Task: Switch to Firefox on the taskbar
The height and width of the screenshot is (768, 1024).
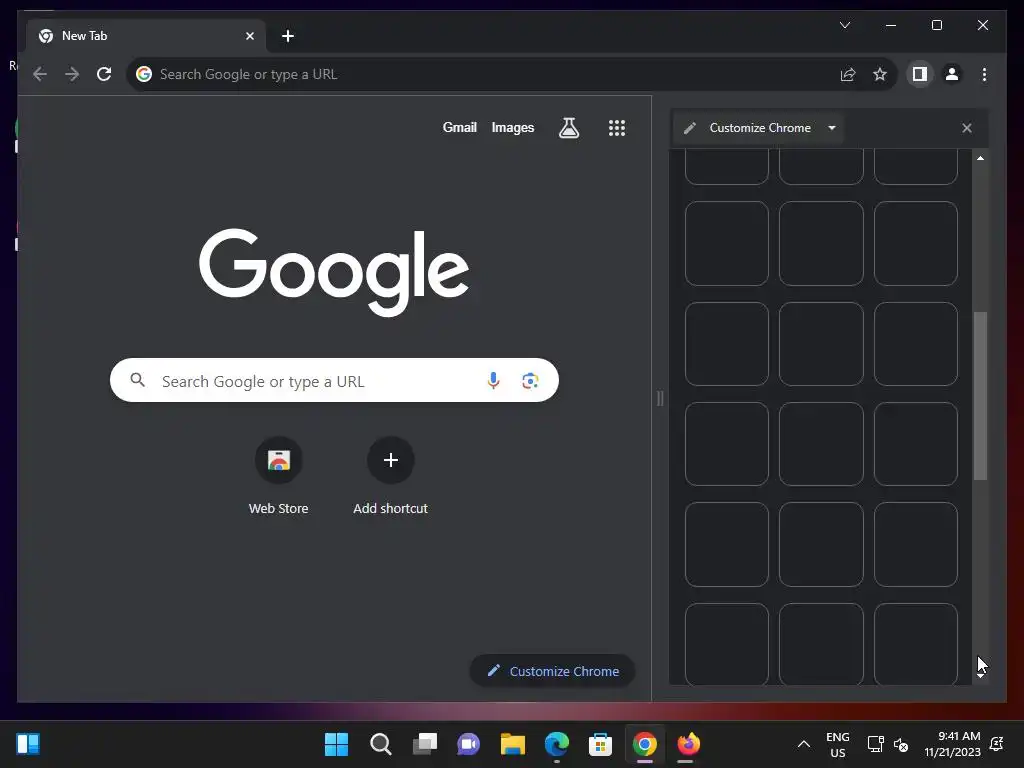Action: tap(688, 744)
